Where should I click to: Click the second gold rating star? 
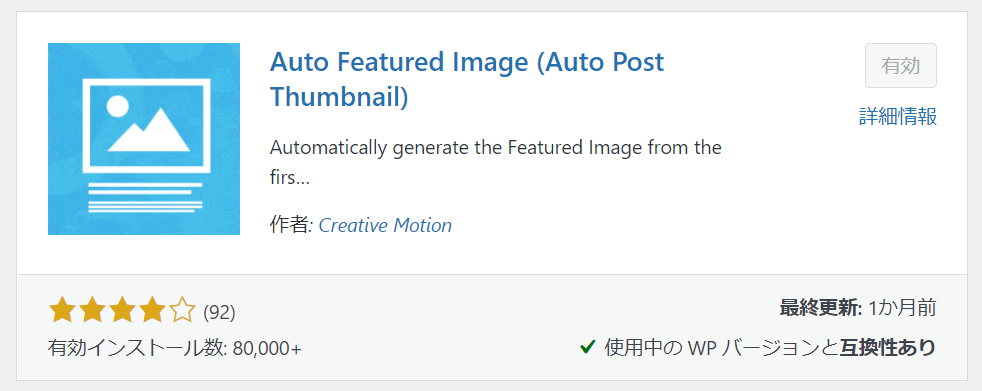pos(91,310)
